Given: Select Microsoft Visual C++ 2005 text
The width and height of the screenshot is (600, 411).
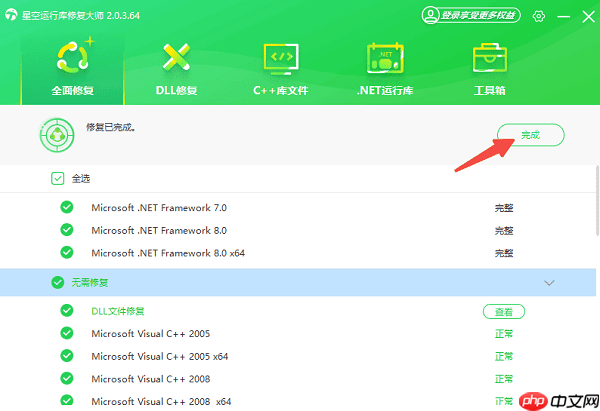Looking at the screenshot, I should [x=151, y=334].
